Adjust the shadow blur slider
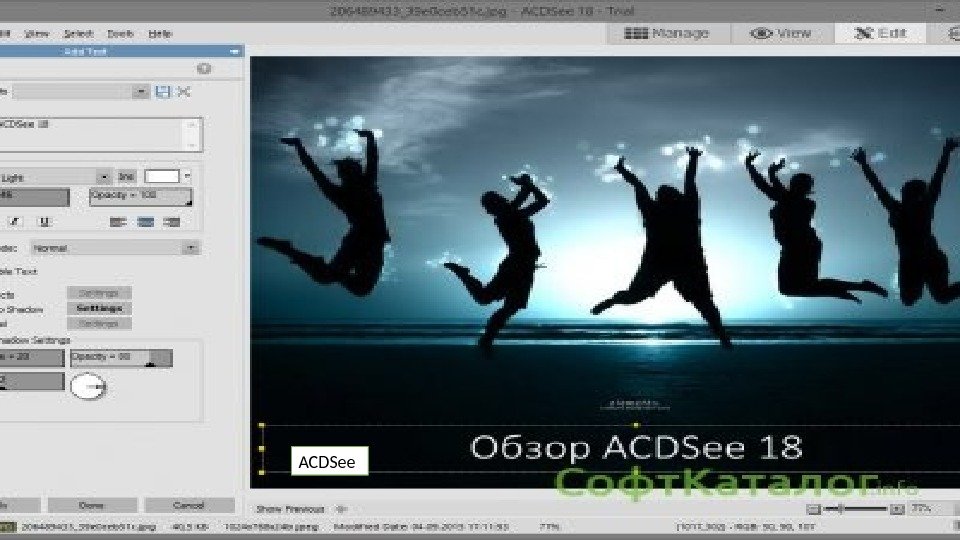 pyautogui.click(x=32, y=381)
